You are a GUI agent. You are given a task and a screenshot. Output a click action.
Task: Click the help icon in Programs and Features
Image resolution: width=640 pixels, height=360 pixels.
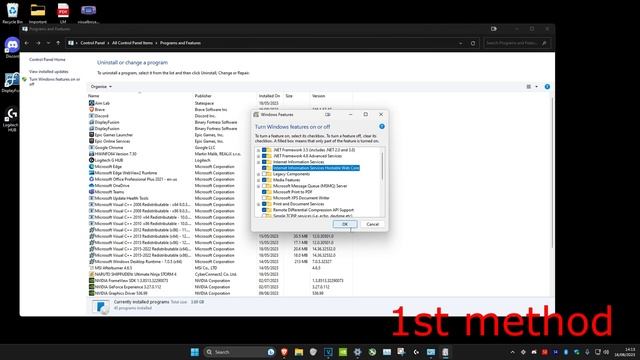(547, 87)
